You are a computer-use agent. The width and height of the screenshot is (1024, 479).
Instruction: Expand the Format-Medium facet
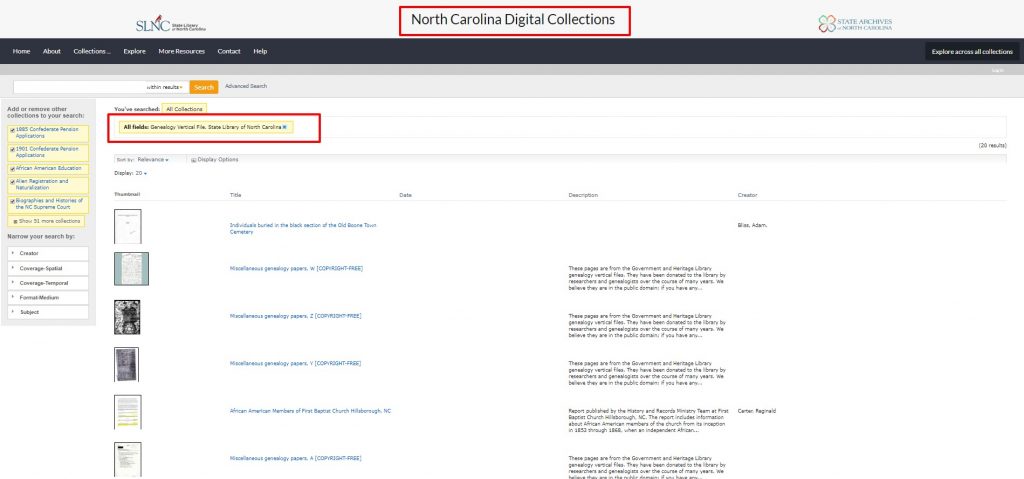tap(48, 297)
